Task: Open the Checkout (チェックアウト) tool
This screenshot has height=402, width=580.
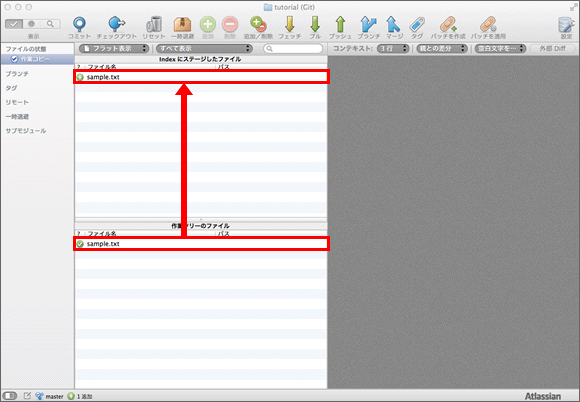Action: tap(117, 24)
